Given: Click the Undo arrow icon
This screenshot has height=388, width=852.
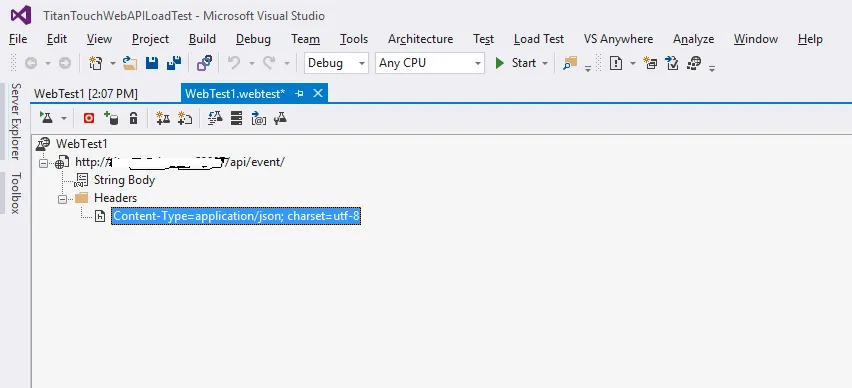Looking at the screenshot, I should tap(234, 64).
